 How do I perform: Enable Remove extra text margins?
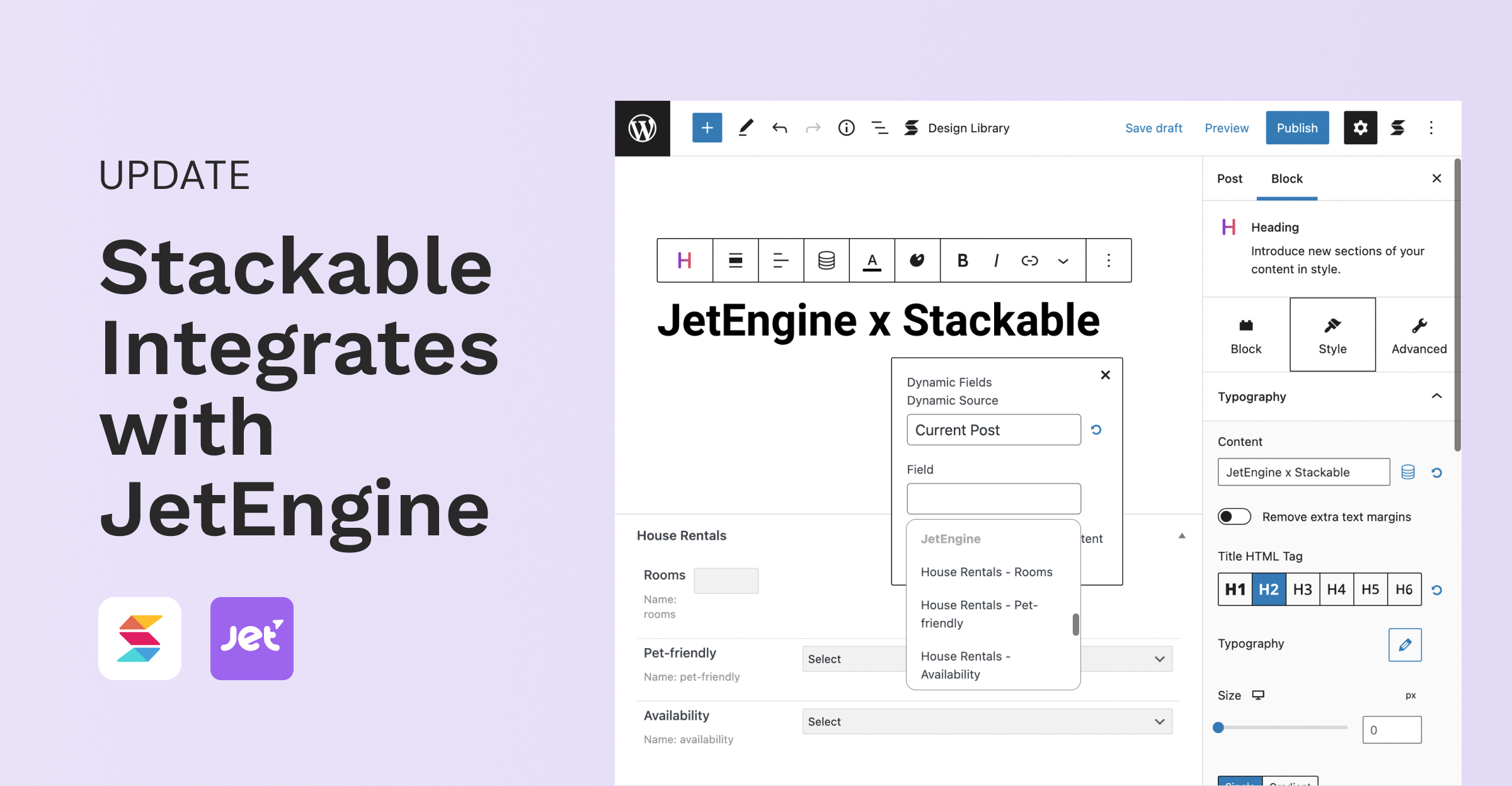coord(1234,516)
